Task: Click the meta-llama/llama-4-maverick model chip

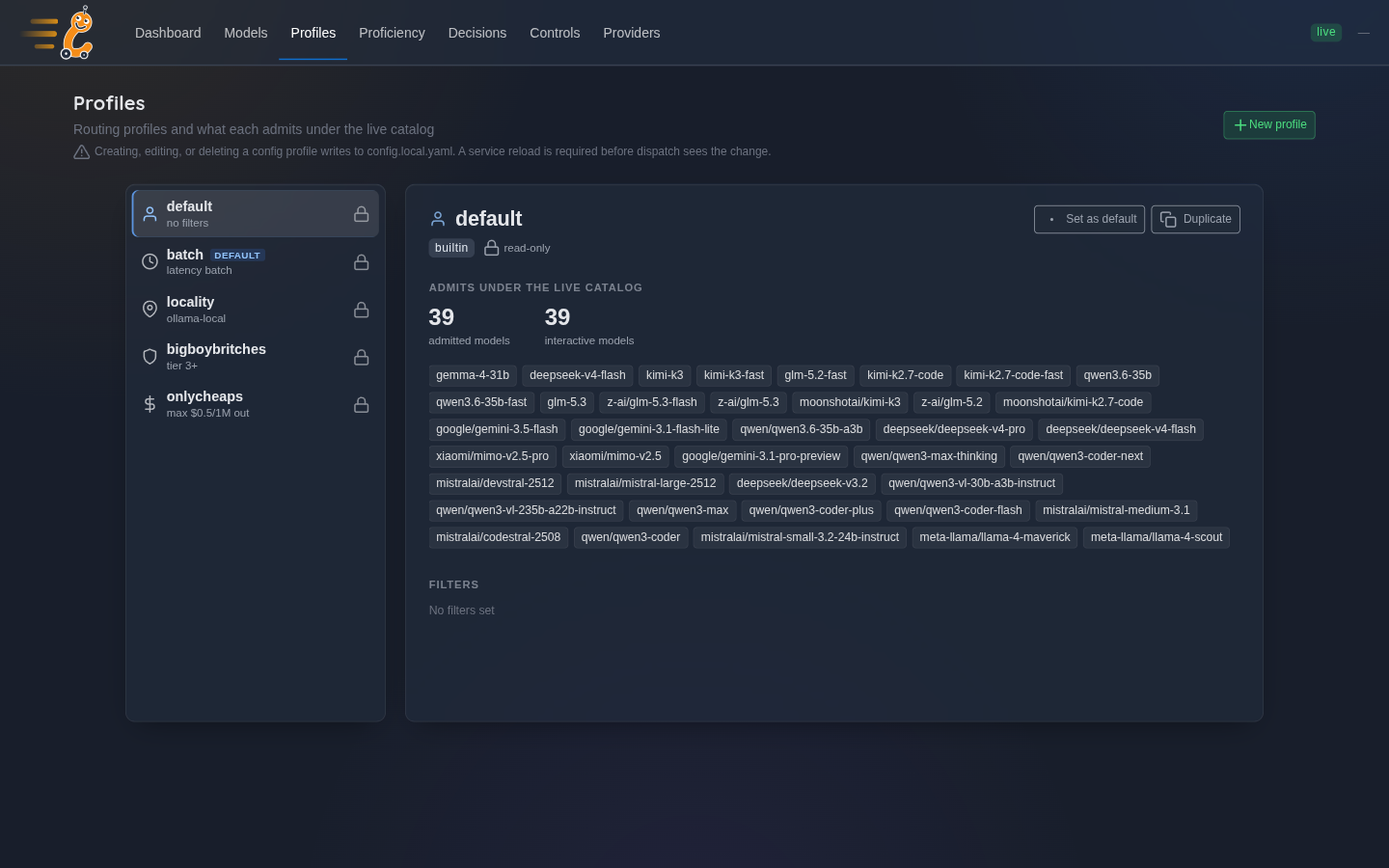Action: click(x=994, y=537)
